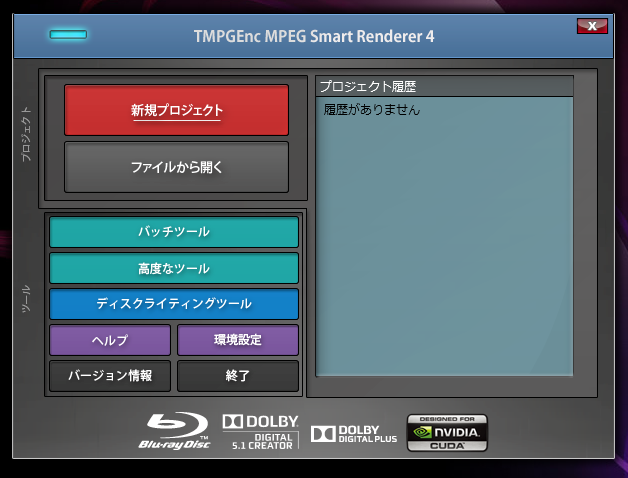
Task: Click 終了 to exit the application
Action: pyautogui.click(x=238, y=376)
